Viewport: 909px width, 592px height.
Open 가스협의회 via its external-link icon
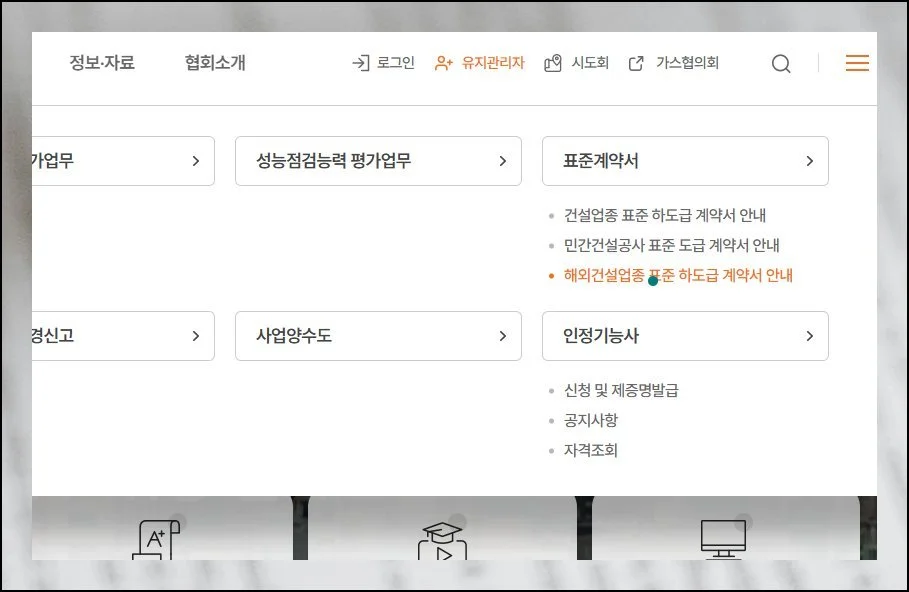pyautogui.click(x=636, y=62)
